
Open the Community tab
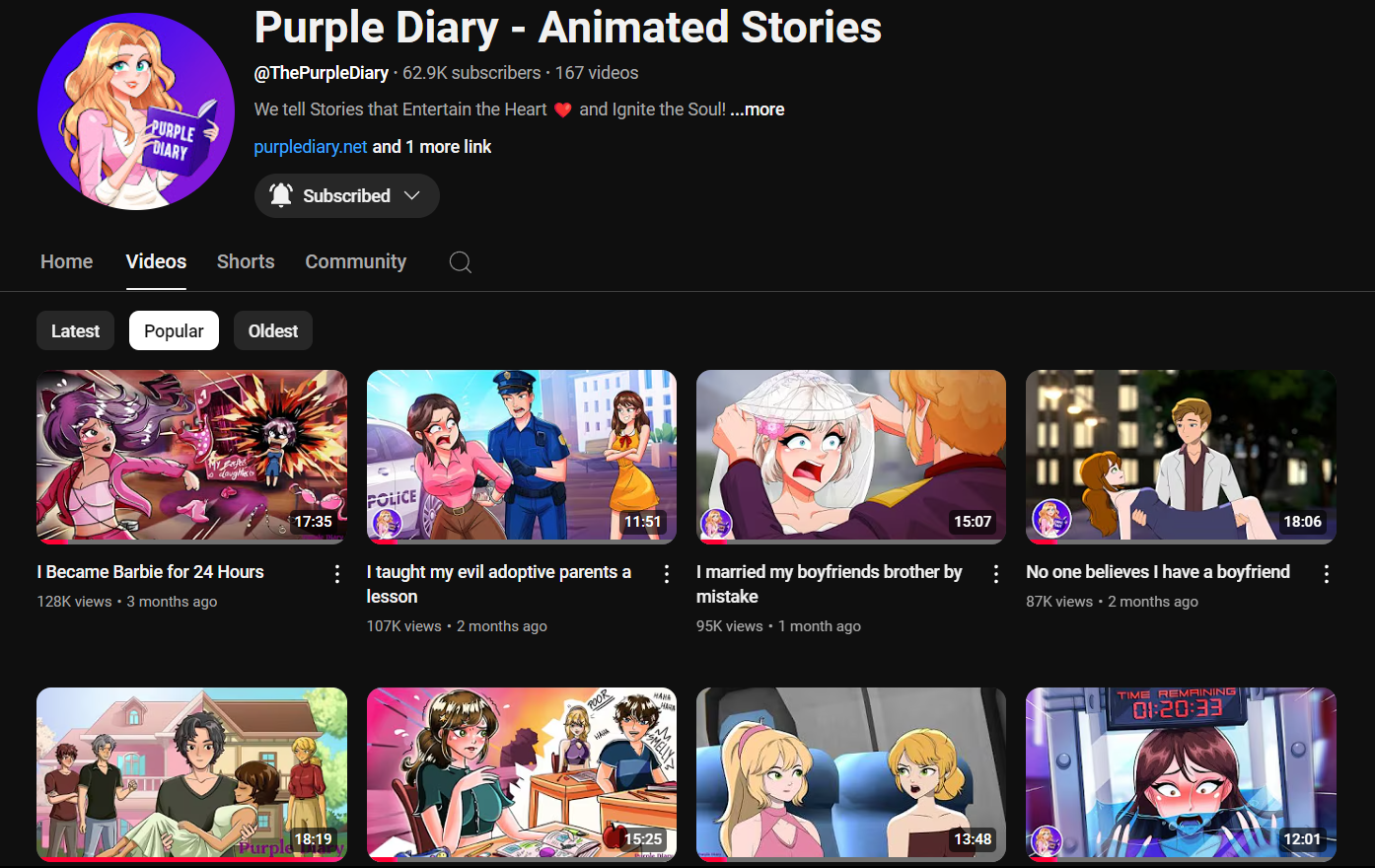tap(355, 261)
